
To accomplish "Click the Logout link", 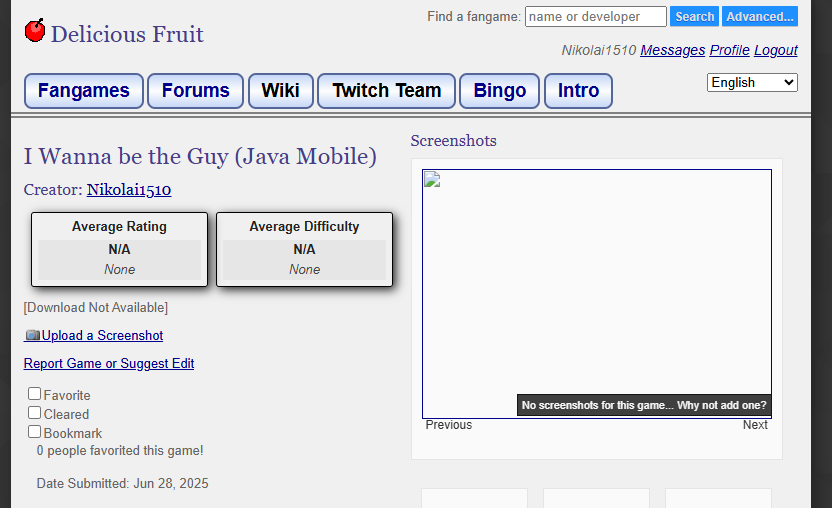I will coord(776,50).
